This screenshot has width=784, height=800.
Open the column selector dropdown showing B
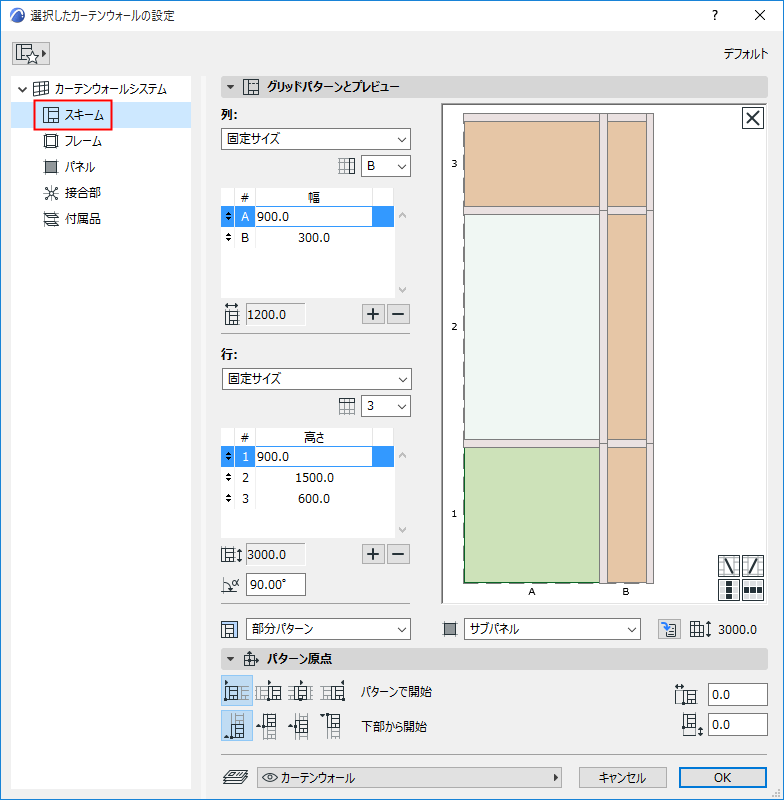tap(386, 166)
